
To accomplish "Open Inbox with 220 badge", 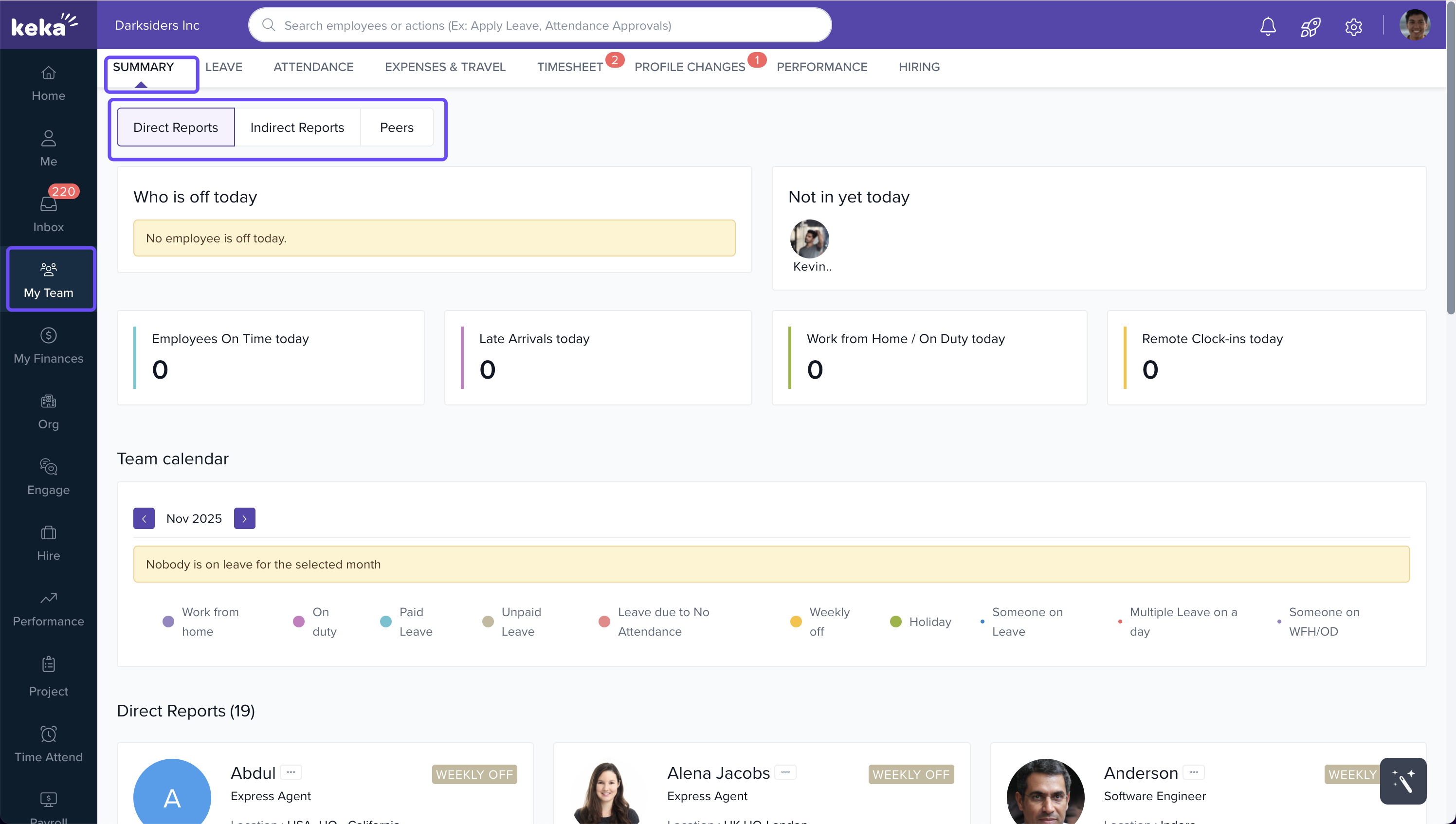I will 48,214.
